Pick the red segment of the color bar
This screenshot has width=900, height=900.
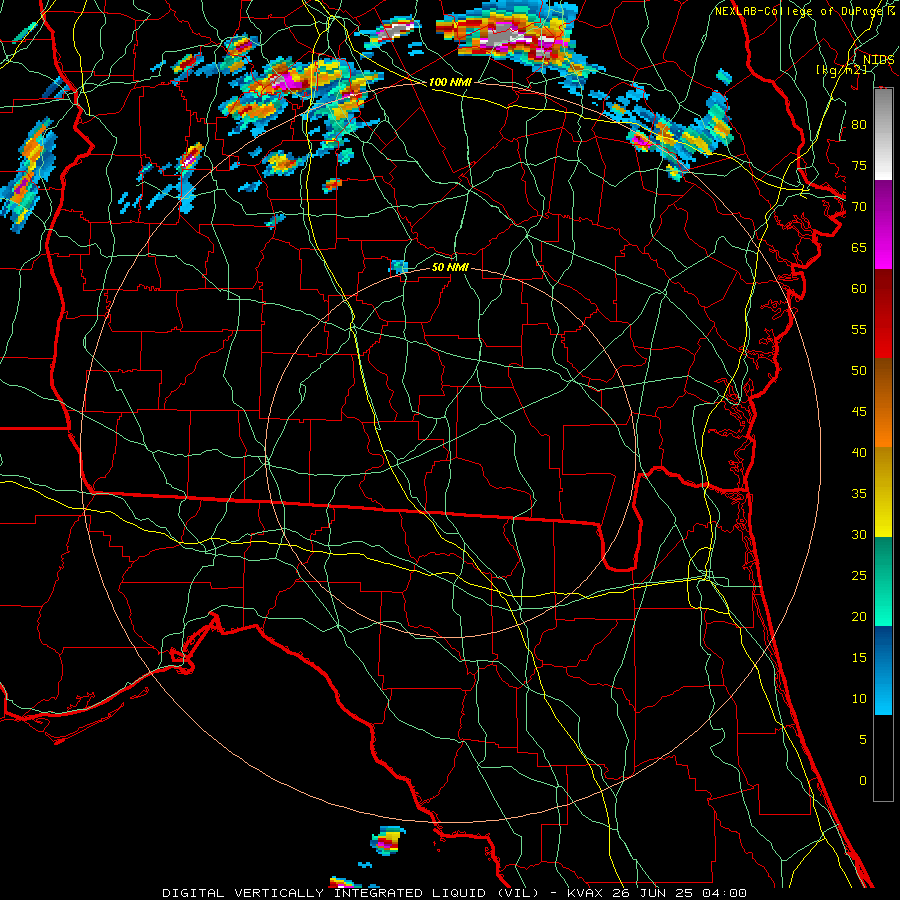coord(883,314)
